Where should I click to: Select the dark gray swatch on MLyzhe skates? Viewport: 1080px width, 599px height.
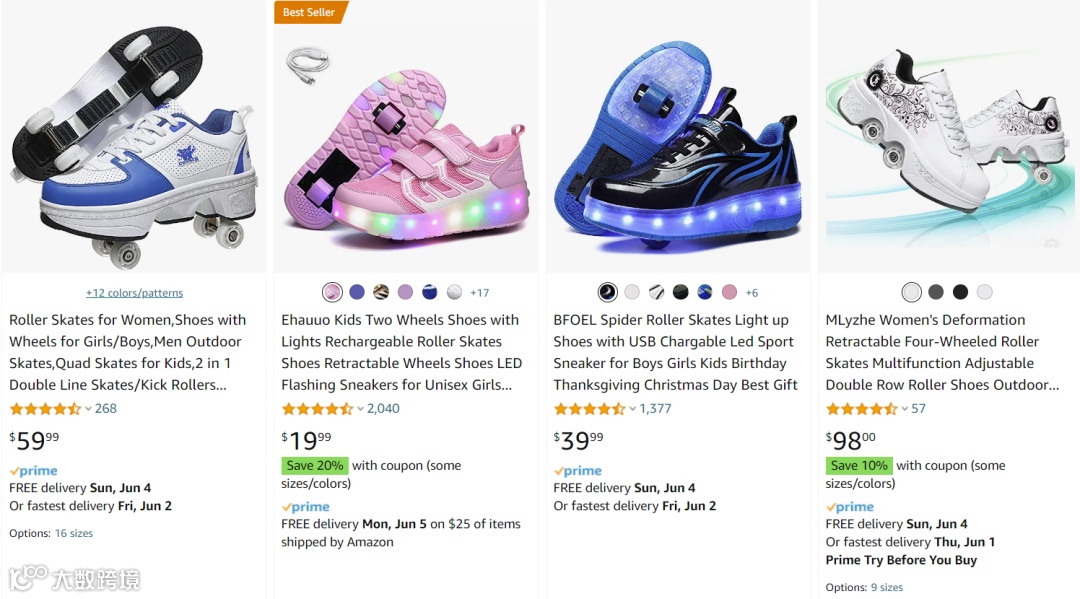[936, 292]
